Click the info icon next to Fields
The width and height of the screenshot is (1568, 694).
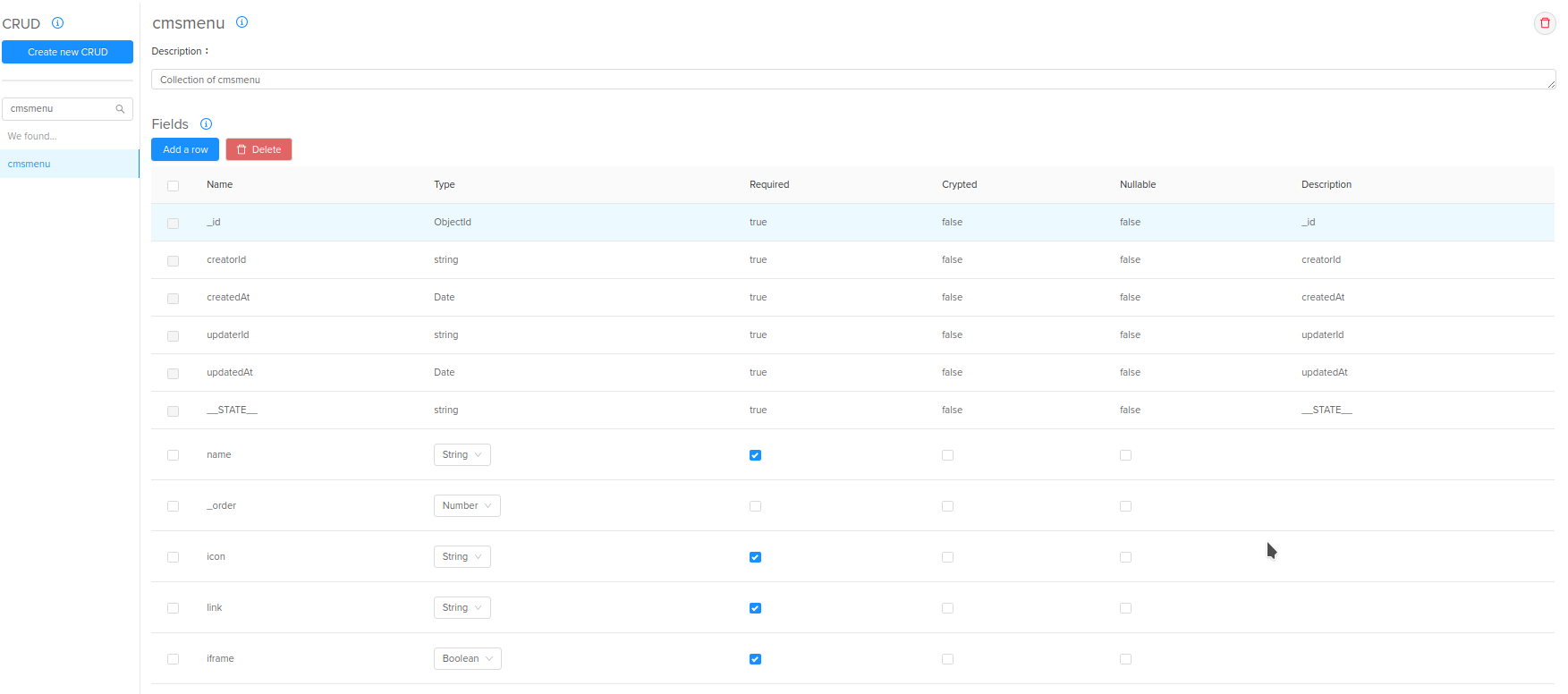coord(206,124)
